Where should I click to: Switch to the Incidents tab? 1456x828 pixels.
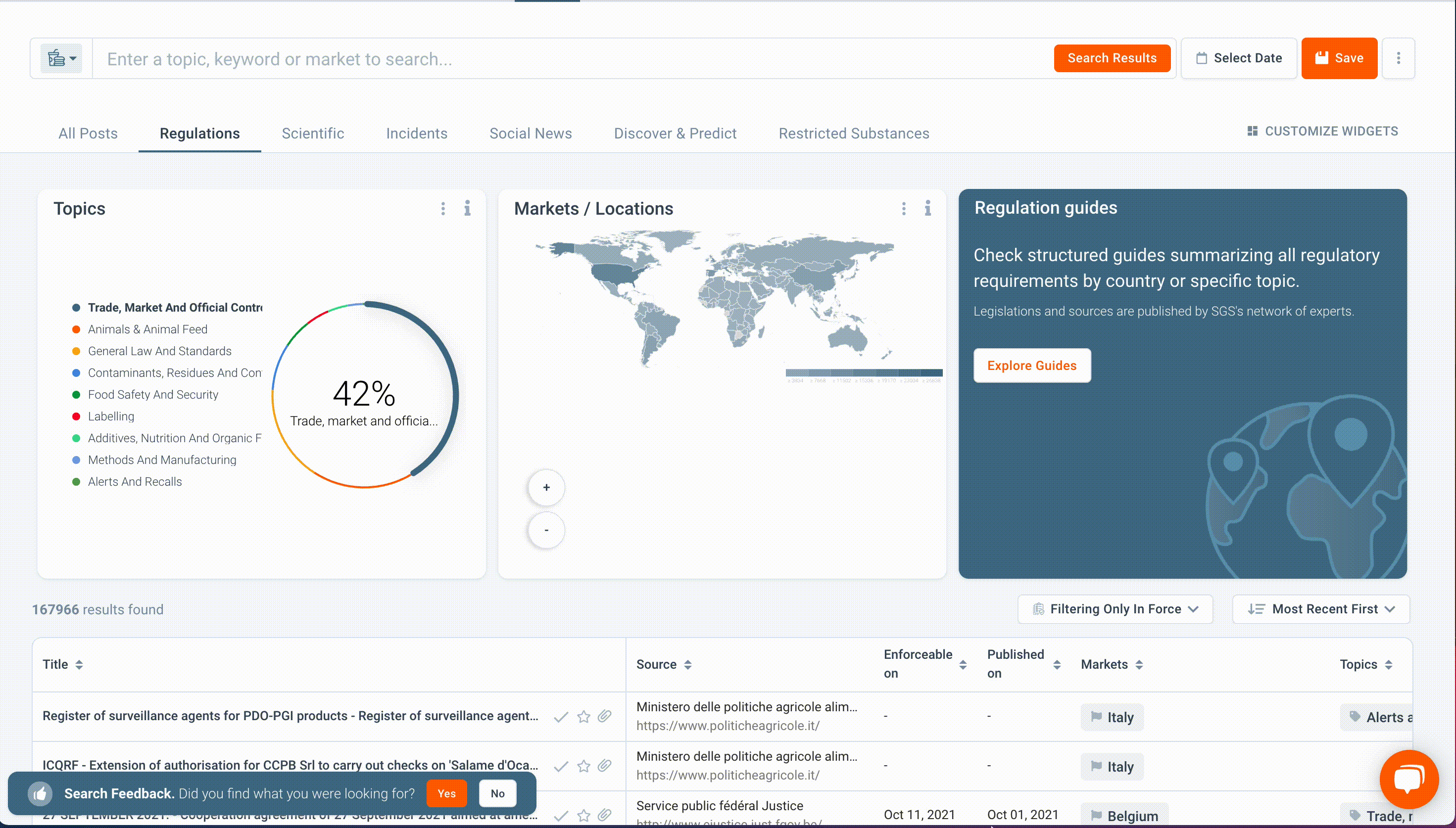coord(417,134)
